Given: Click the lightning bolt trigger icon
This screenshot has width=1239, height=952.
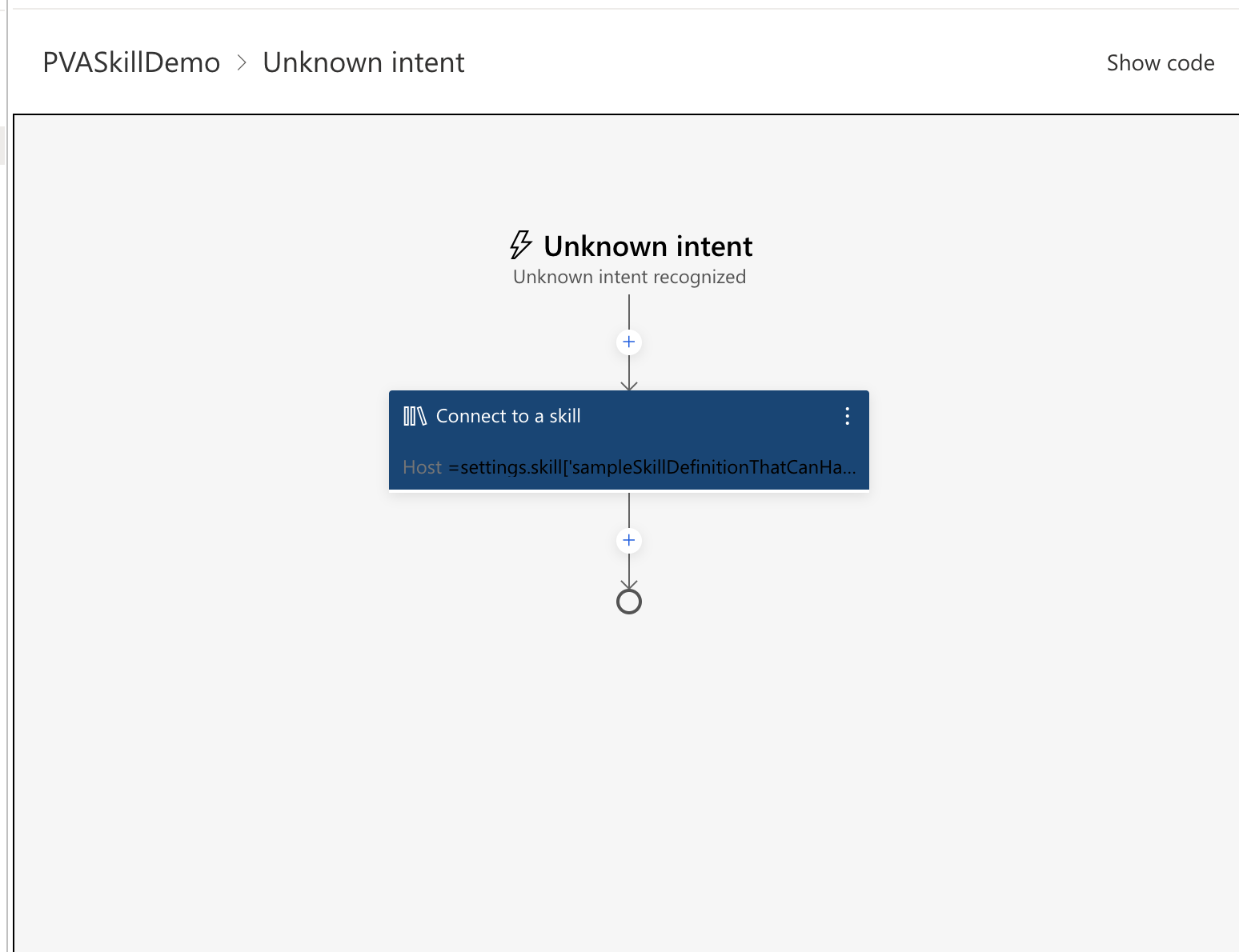Looking at the screenshot, I should point(521,245).
